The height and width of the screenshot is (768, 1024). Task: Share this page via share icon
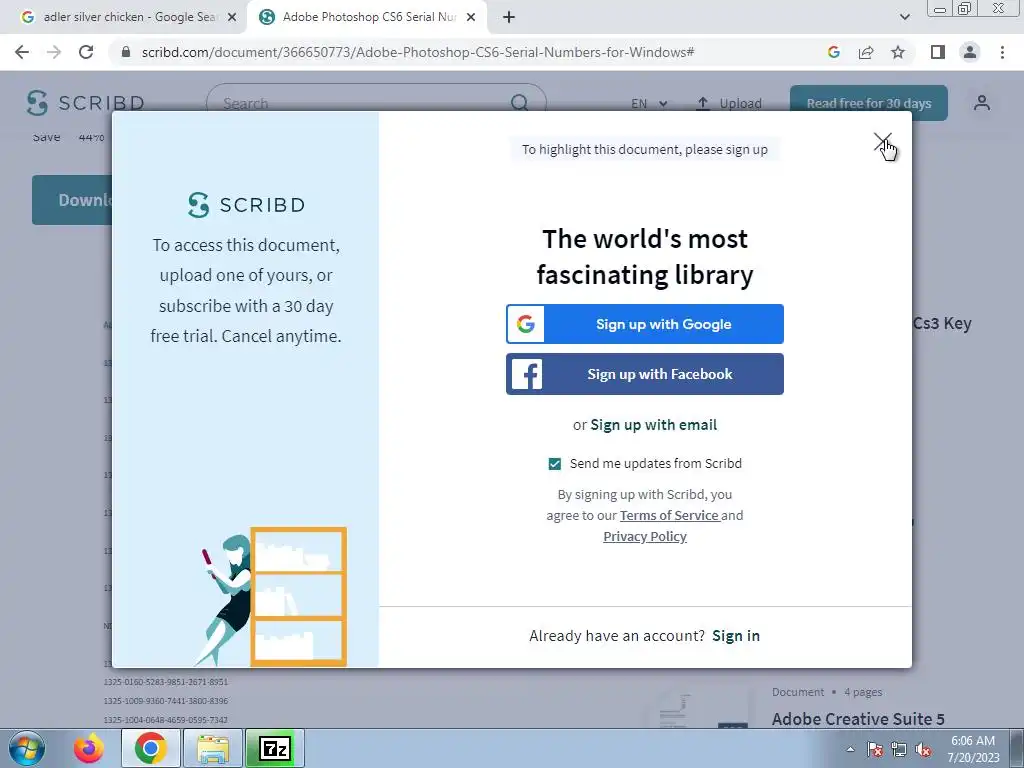click(866, 52)
